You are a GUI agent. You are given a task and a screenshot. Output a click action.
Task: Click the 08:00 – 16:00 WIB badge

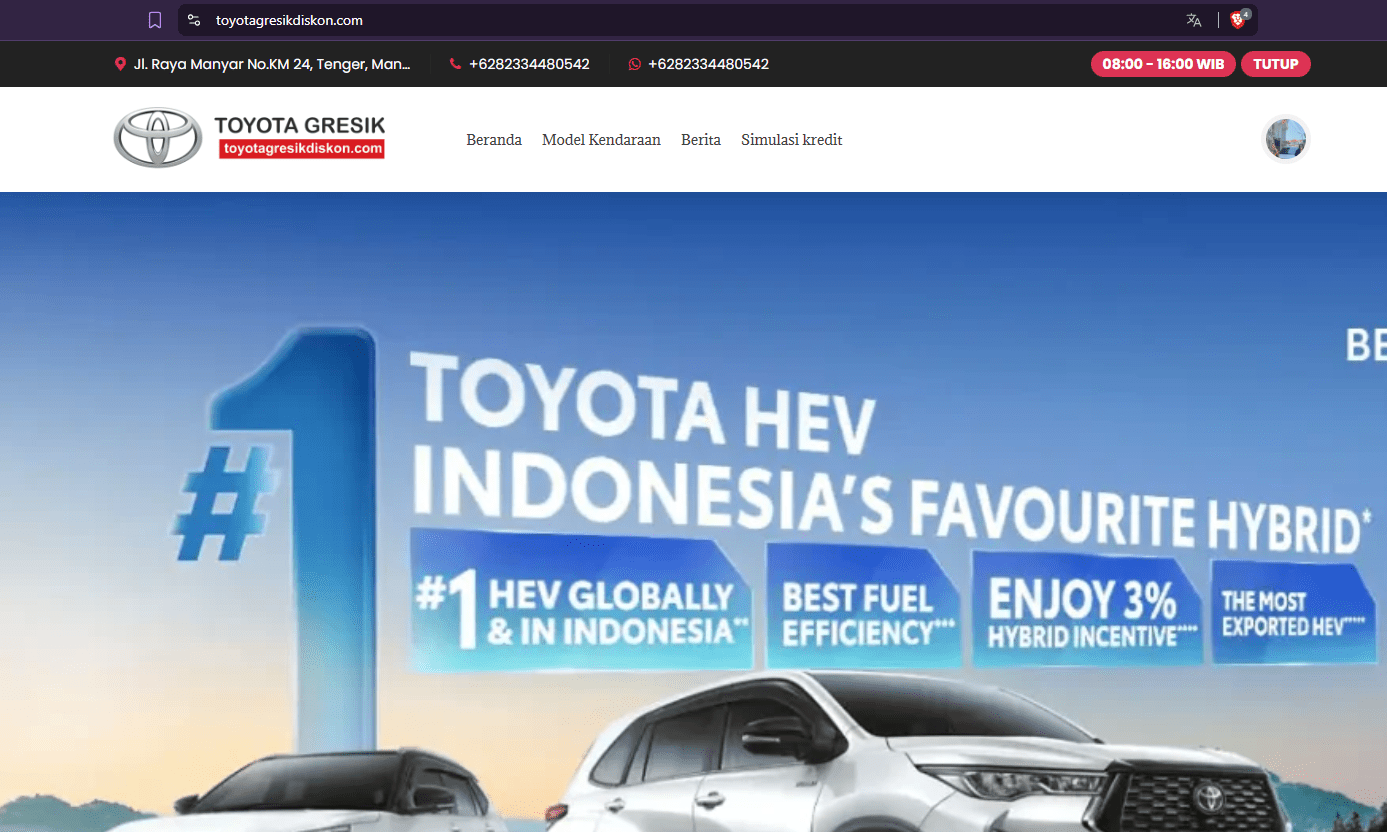pos(1163,63)
